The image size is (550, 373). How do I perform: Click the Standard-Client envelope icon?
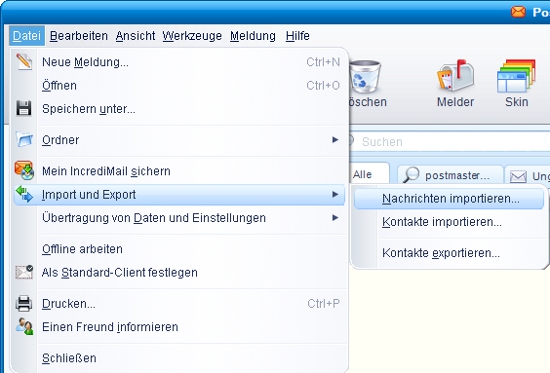click(24, 272)
